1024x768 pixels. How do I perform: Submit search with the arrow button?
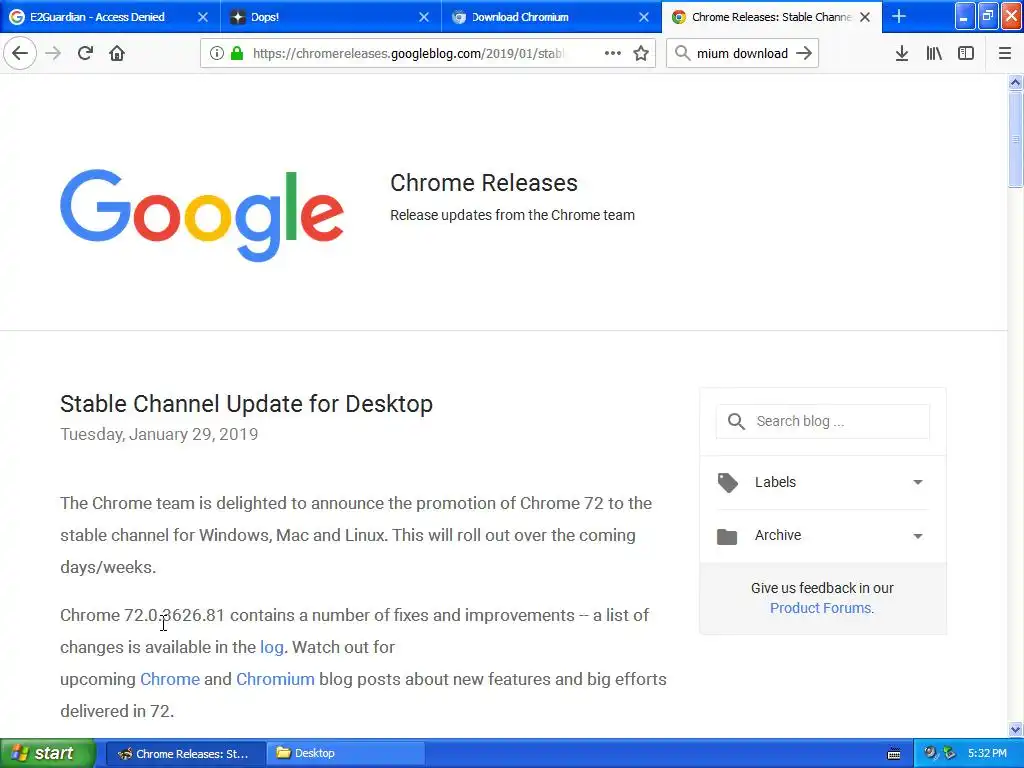tap(804, 53)
